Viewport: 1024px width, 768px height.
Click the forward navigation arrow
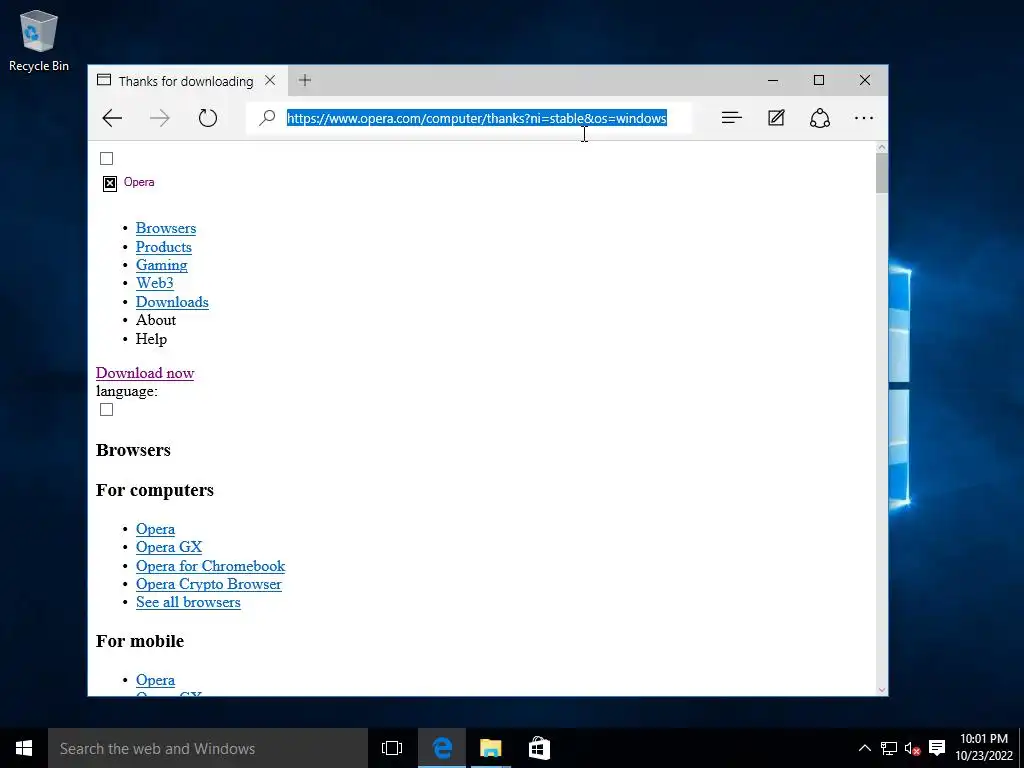click(159, 118)
